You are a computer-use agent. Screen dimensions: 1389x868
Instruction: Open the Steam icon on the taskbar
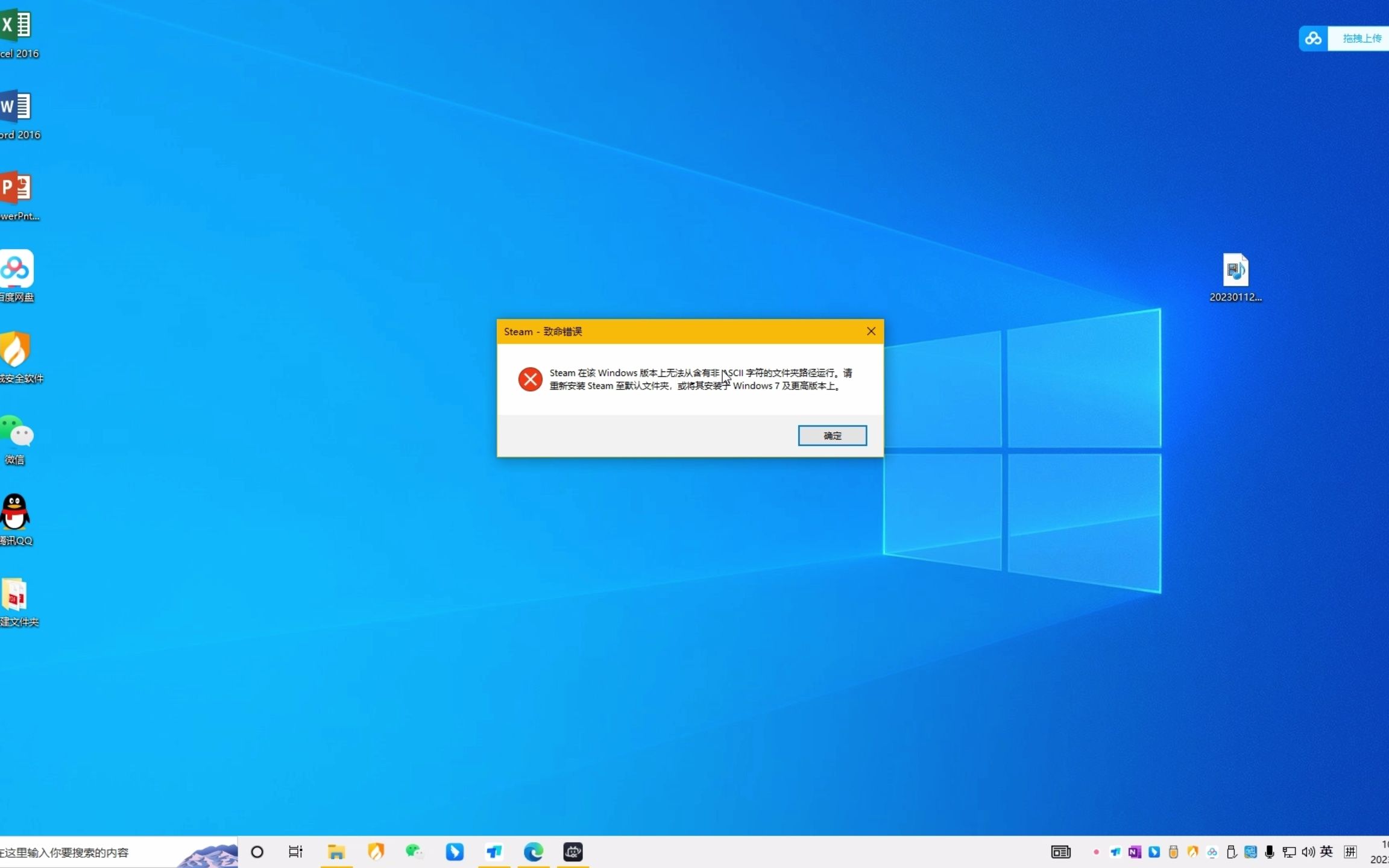coord(573,852)
